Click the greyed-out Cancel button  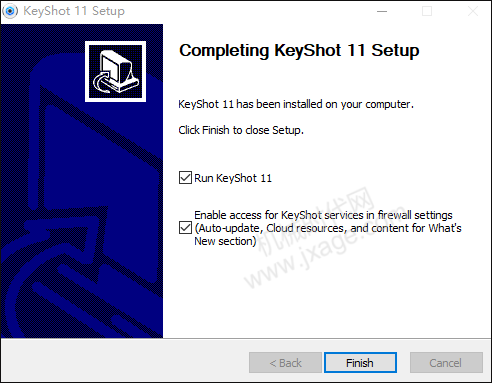click(x=446, y=362)
